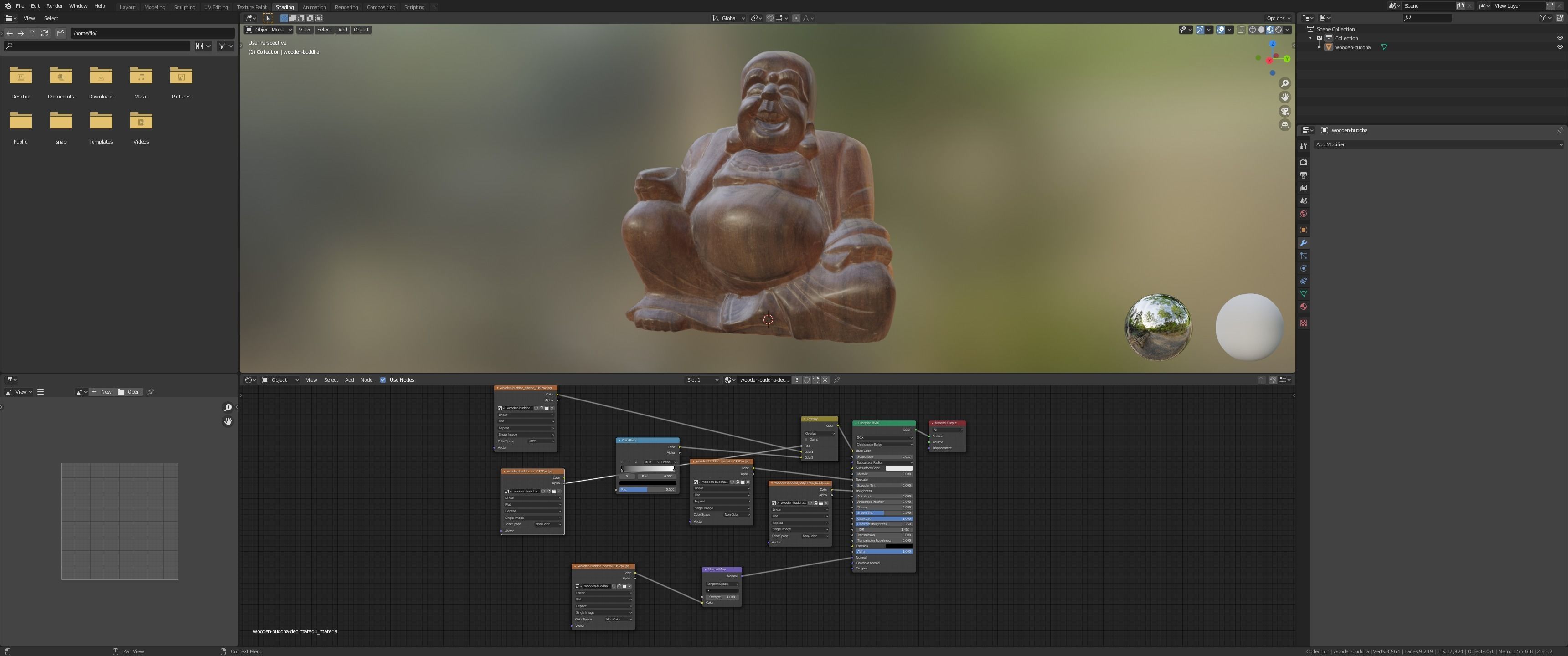Click the viewport pan hand gizmo
This screenshot has height=656, width=1568.
1285,97
